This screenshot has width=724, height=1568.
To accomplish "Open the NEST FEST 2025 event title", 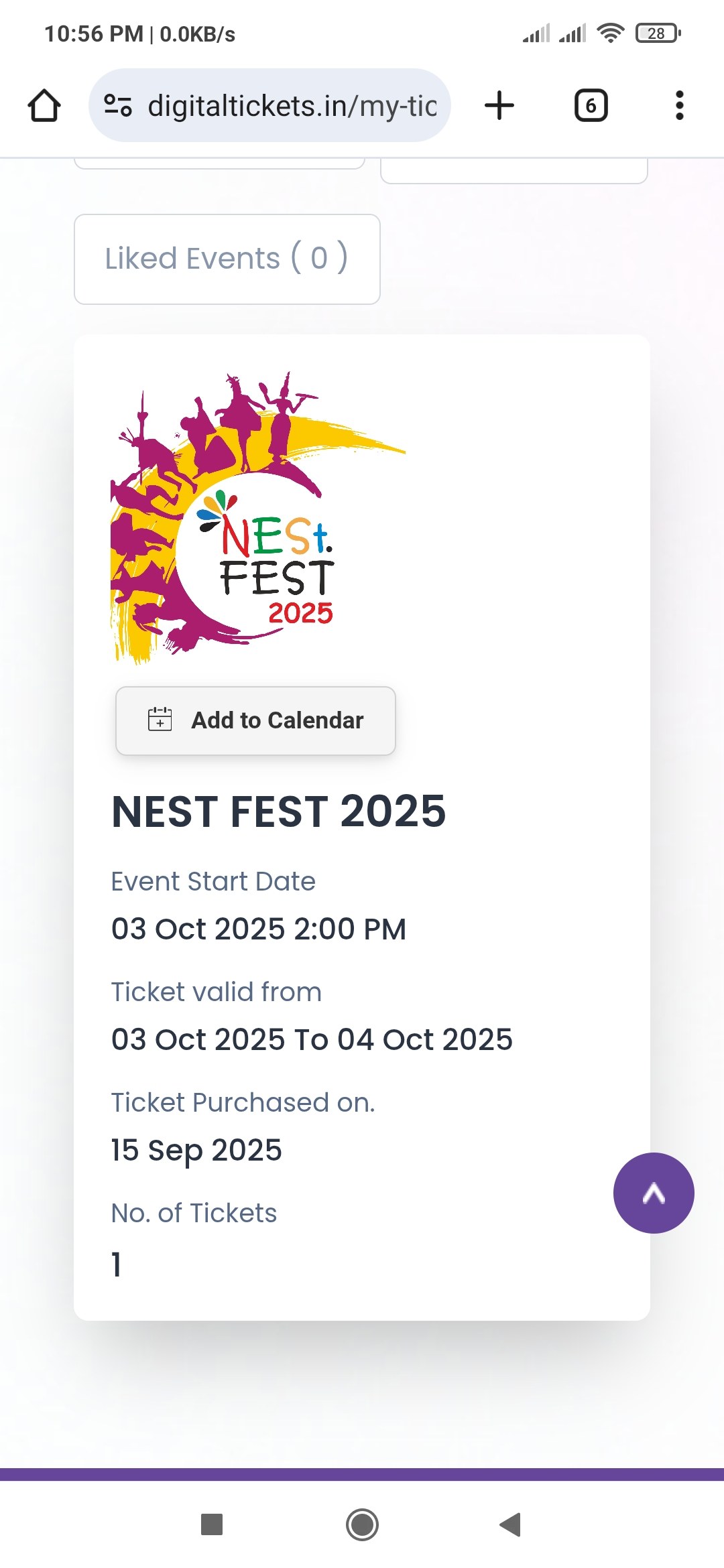I will 278,811.
